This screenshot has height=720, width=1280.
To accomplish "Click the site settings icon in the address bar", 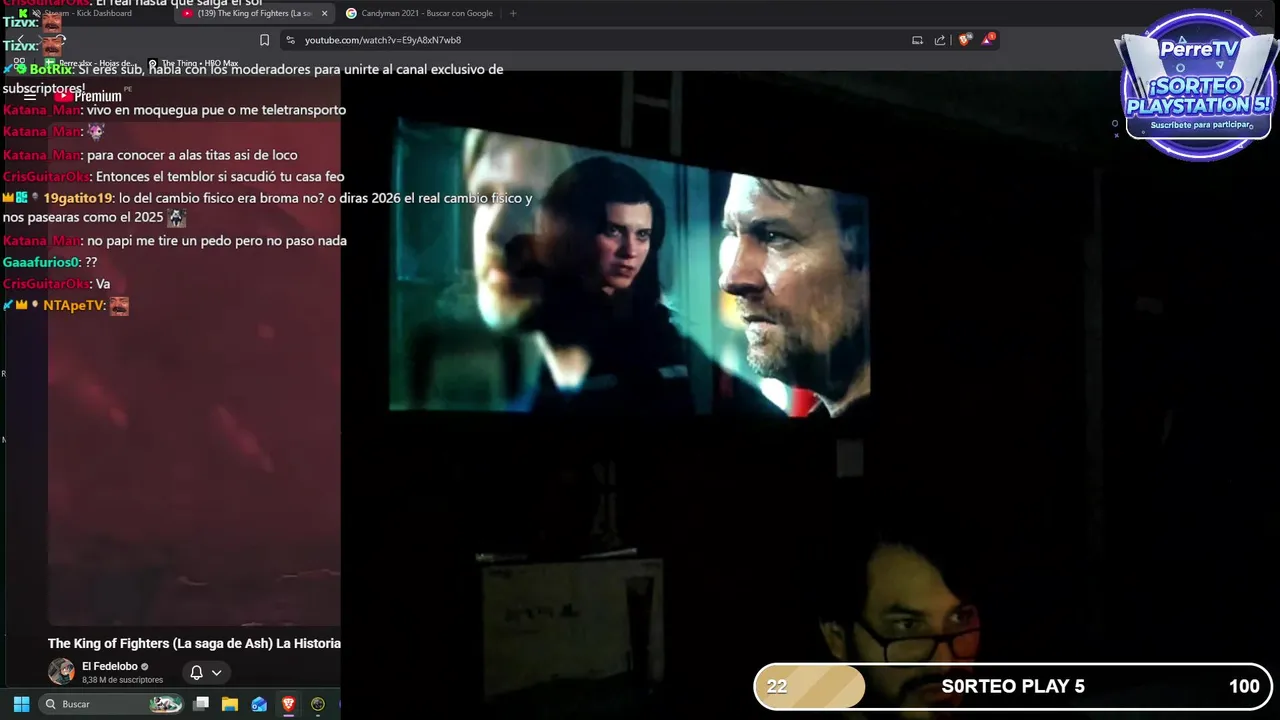I will click(x=290, y=40).
